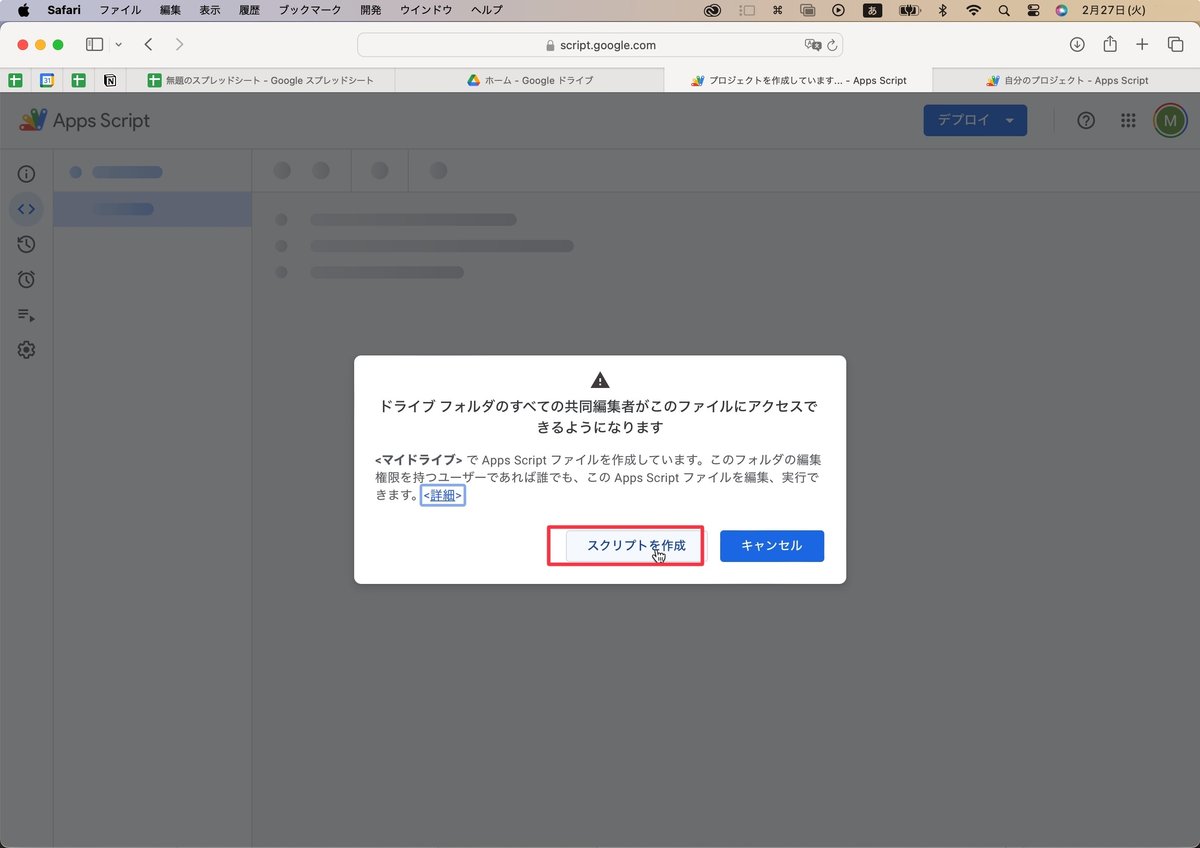Open the ブックマーク menu
Image resolution: width=1200 pixels, height=848 pixels.
coord(310,10)
